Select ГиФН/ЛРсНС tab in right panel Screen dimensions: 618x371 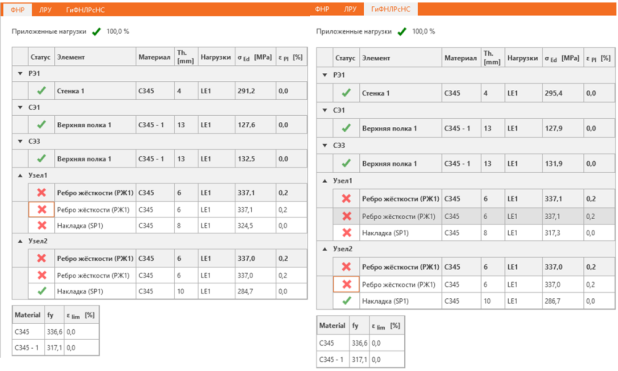[x=391, y=9]
